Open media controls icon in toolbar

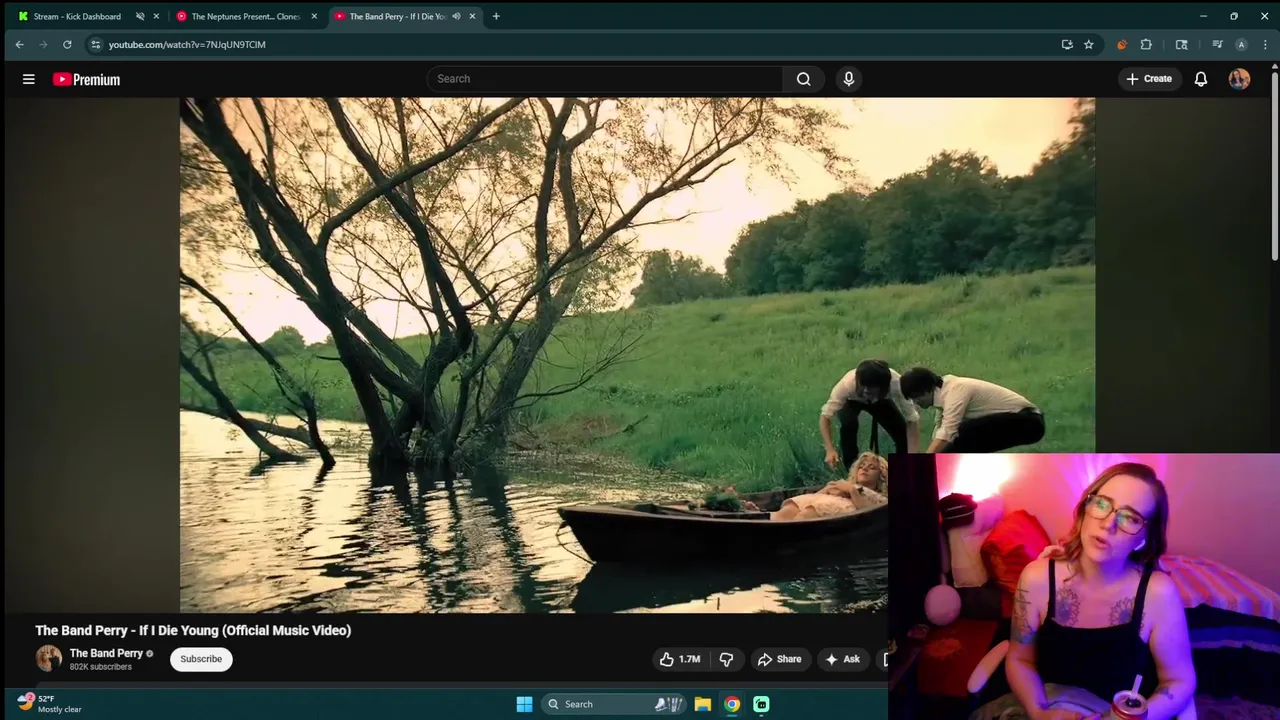pyautogui.click(x=1217, y=44)
